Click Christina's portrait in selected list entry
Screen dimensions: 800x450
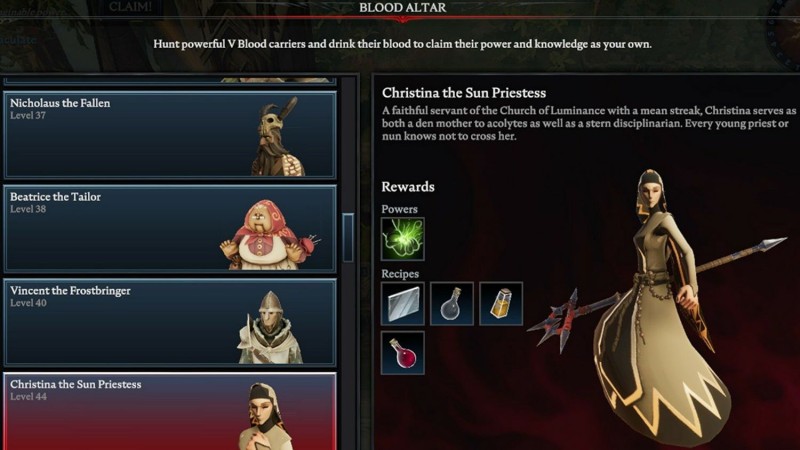click(x=265, y=416)
